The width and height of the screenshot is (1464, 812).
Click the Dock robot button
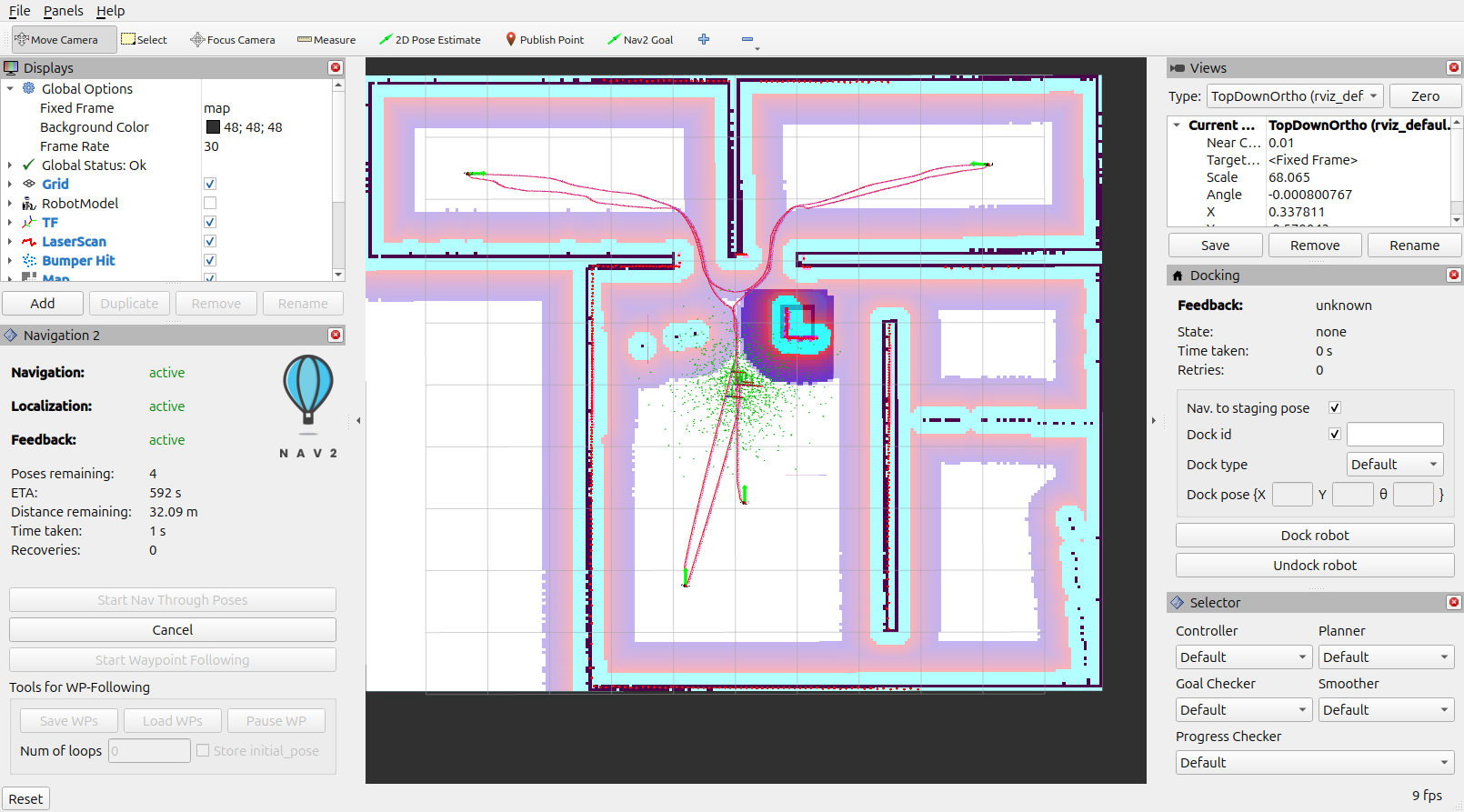pyautogui.click(x=1314, y=536)
